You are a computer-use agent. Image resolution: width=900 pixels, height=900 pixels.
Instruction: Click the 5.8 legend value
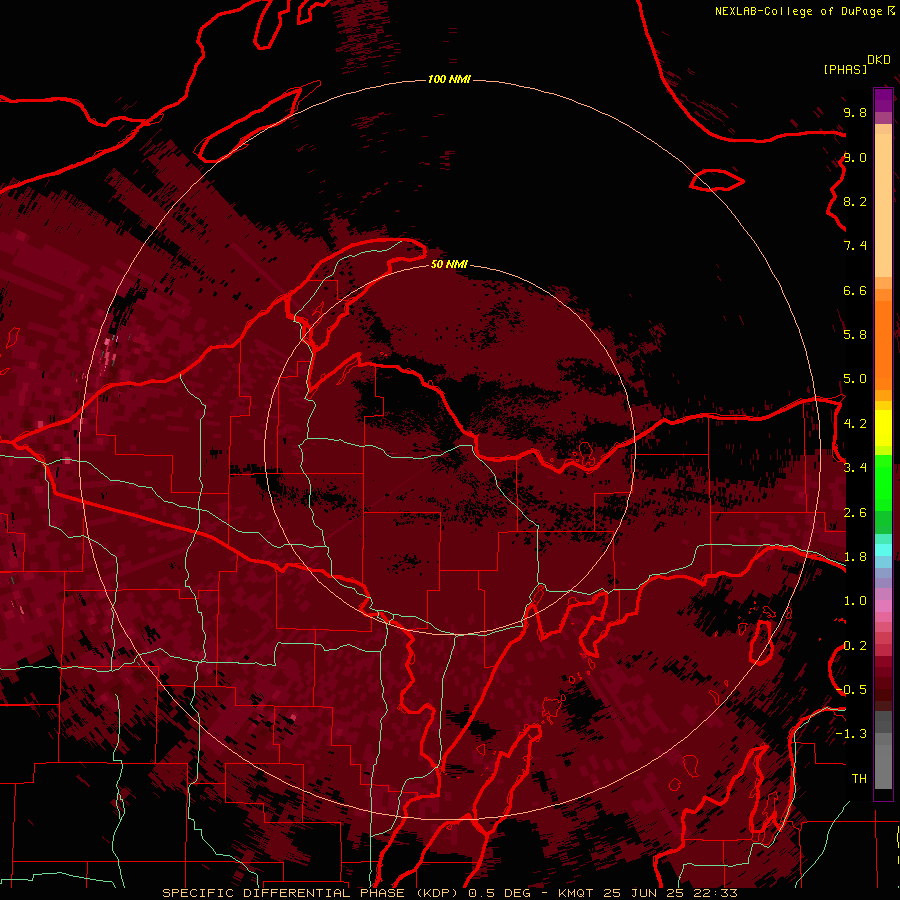pos(855,334)
